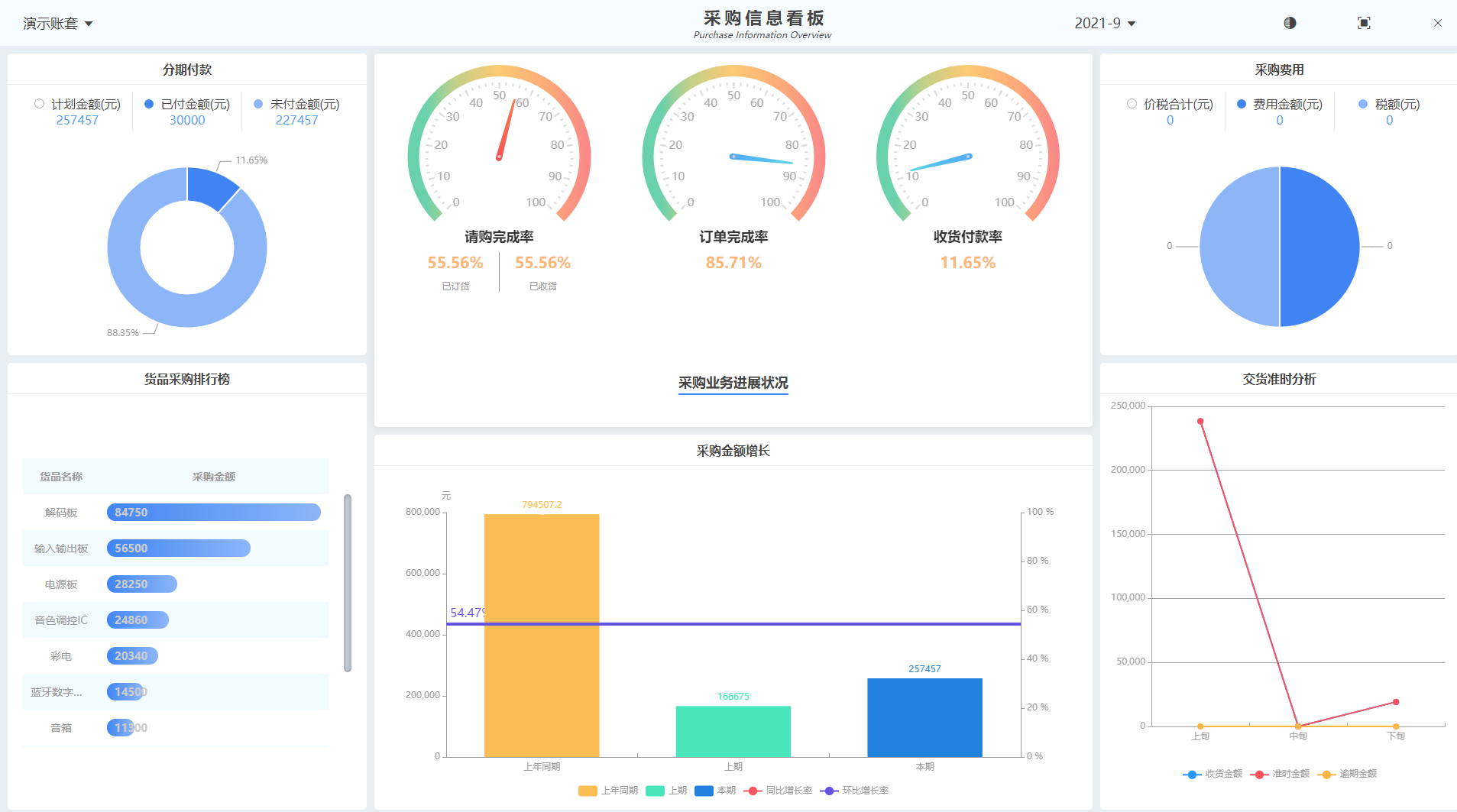Hide the 准时金额 legend series
This screenshot has height=812, width=1457.
1280,774
